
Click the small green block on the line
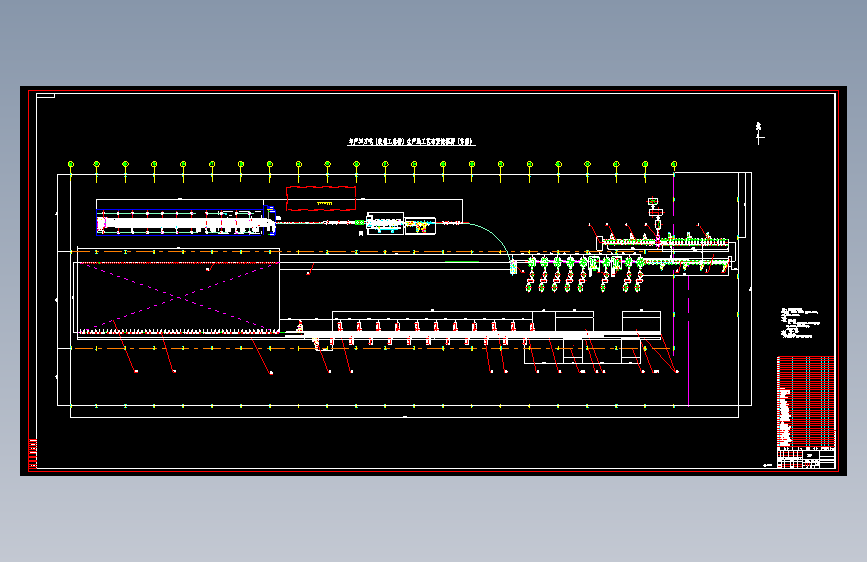[x=359, y=222]
